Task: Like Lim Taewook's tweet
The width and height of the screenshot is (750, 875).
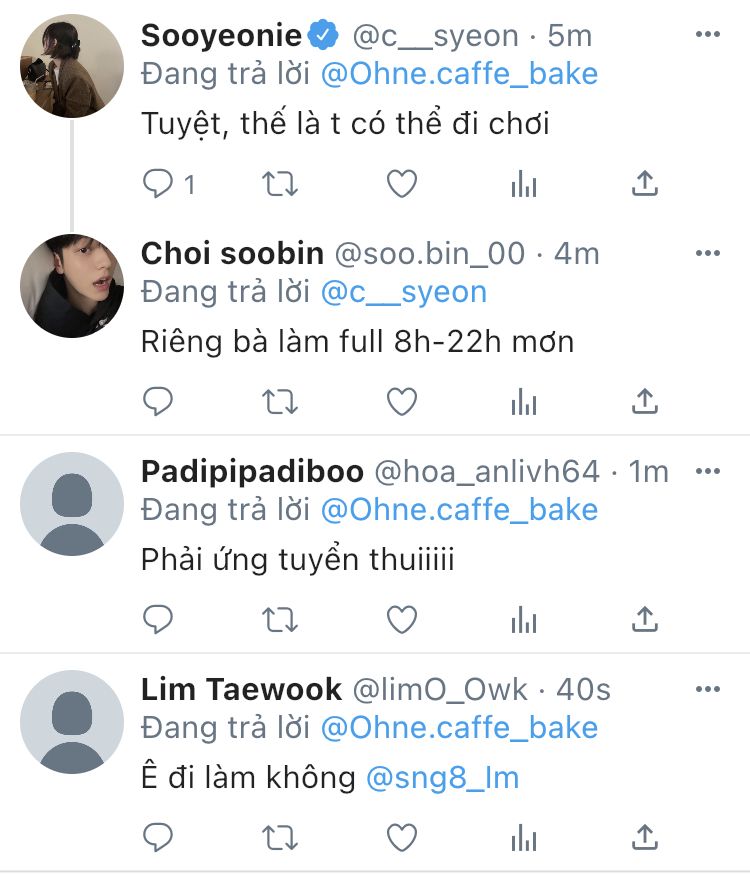Action: click(x=402, y=837)
